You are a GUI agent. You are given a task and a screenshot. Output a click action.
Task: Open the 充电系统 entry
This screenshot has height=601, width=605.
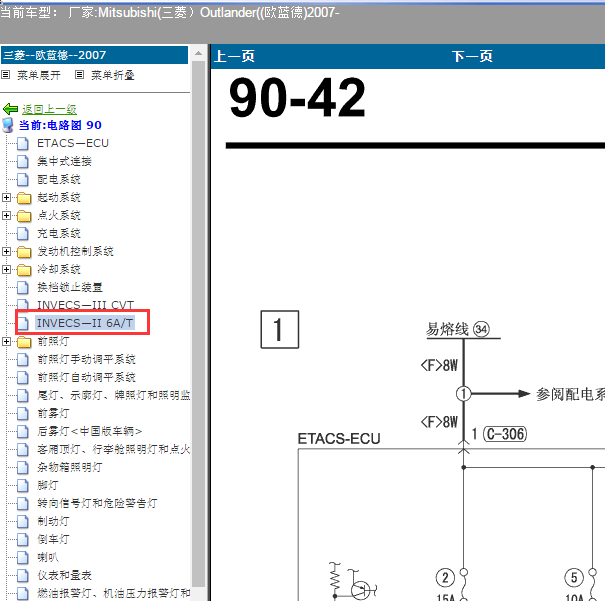(59, 233)
